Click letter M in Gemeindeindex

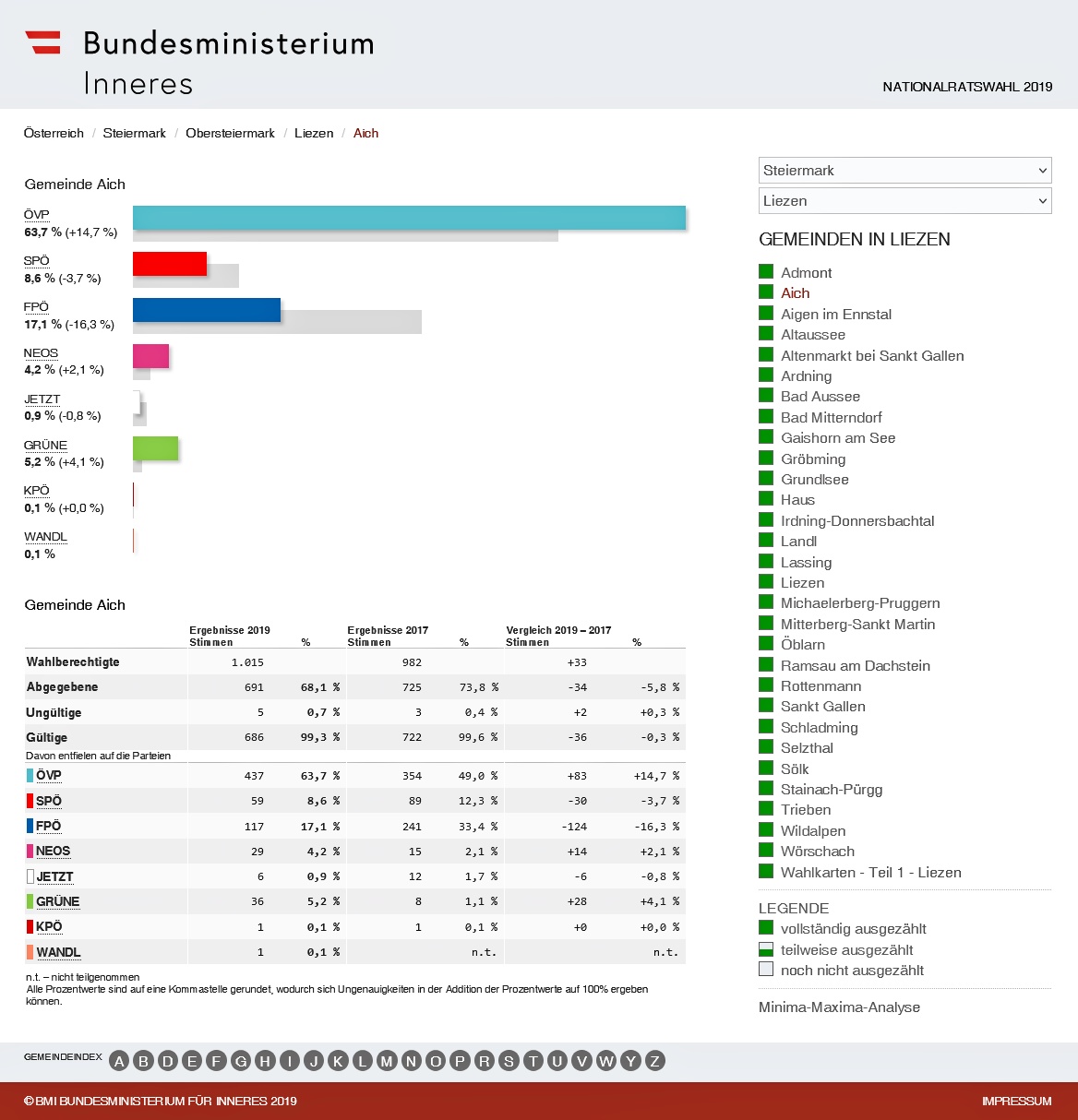[387, 1061]
